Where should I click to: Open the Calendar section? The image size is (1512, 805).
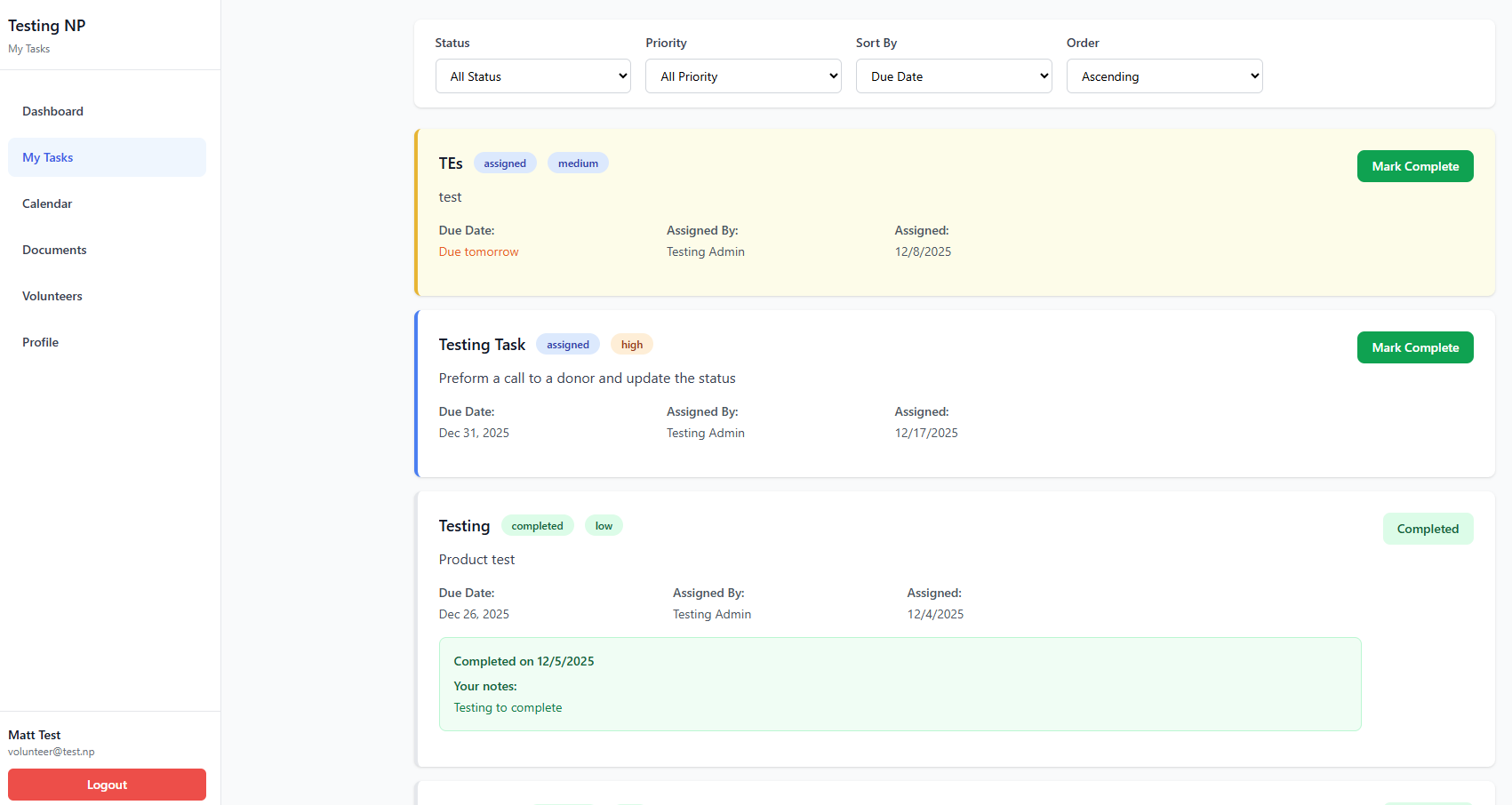pyautogui.click(x=46, y=203)
